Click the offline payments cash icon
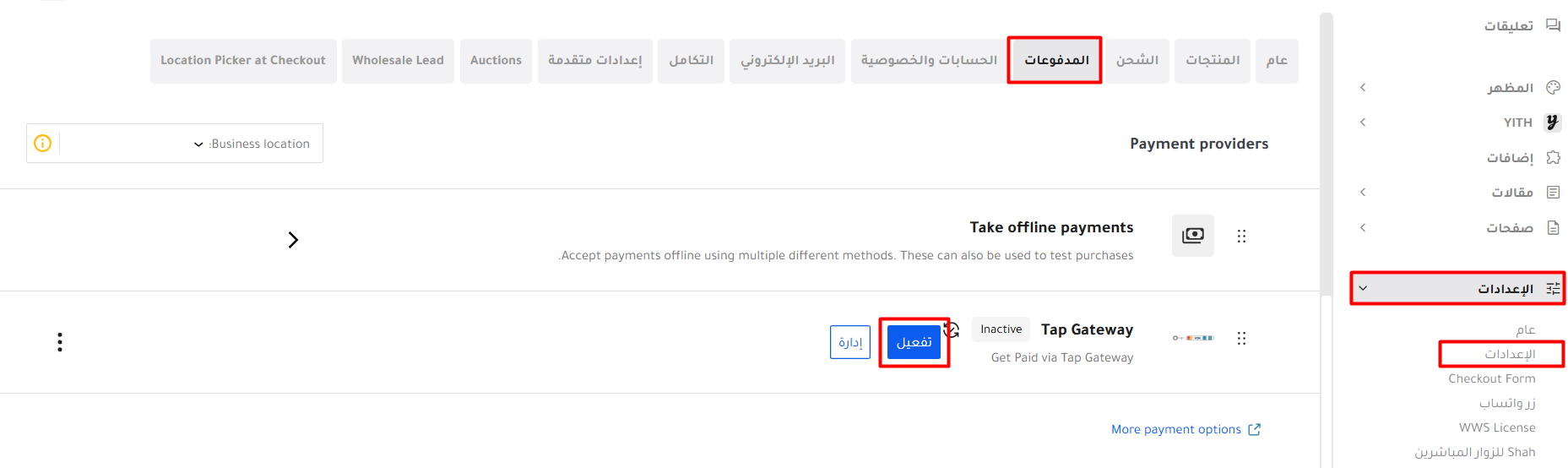 click(1192, 236)
